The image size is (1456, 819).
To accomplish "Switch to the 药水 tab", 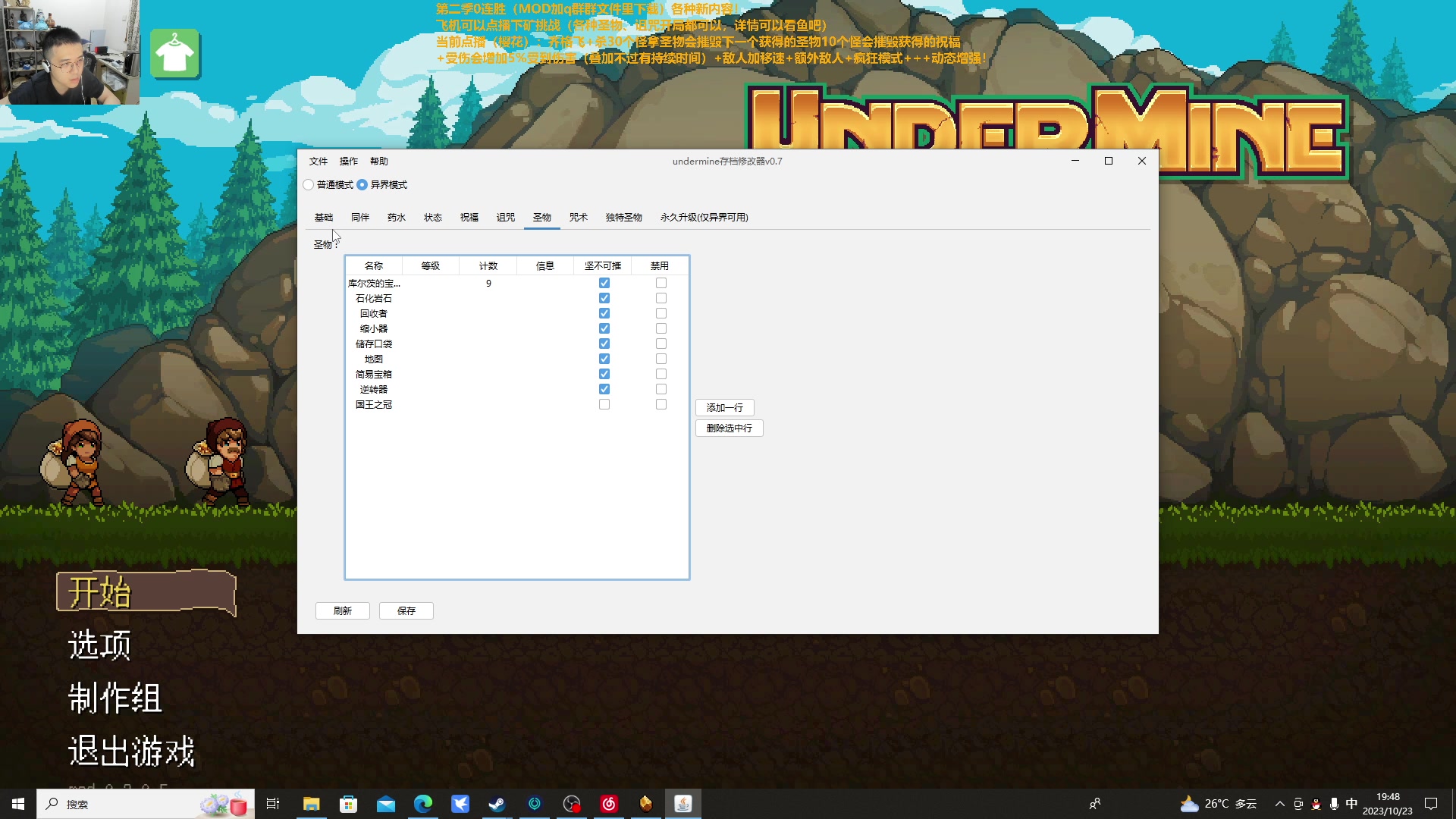I will 397,218.
